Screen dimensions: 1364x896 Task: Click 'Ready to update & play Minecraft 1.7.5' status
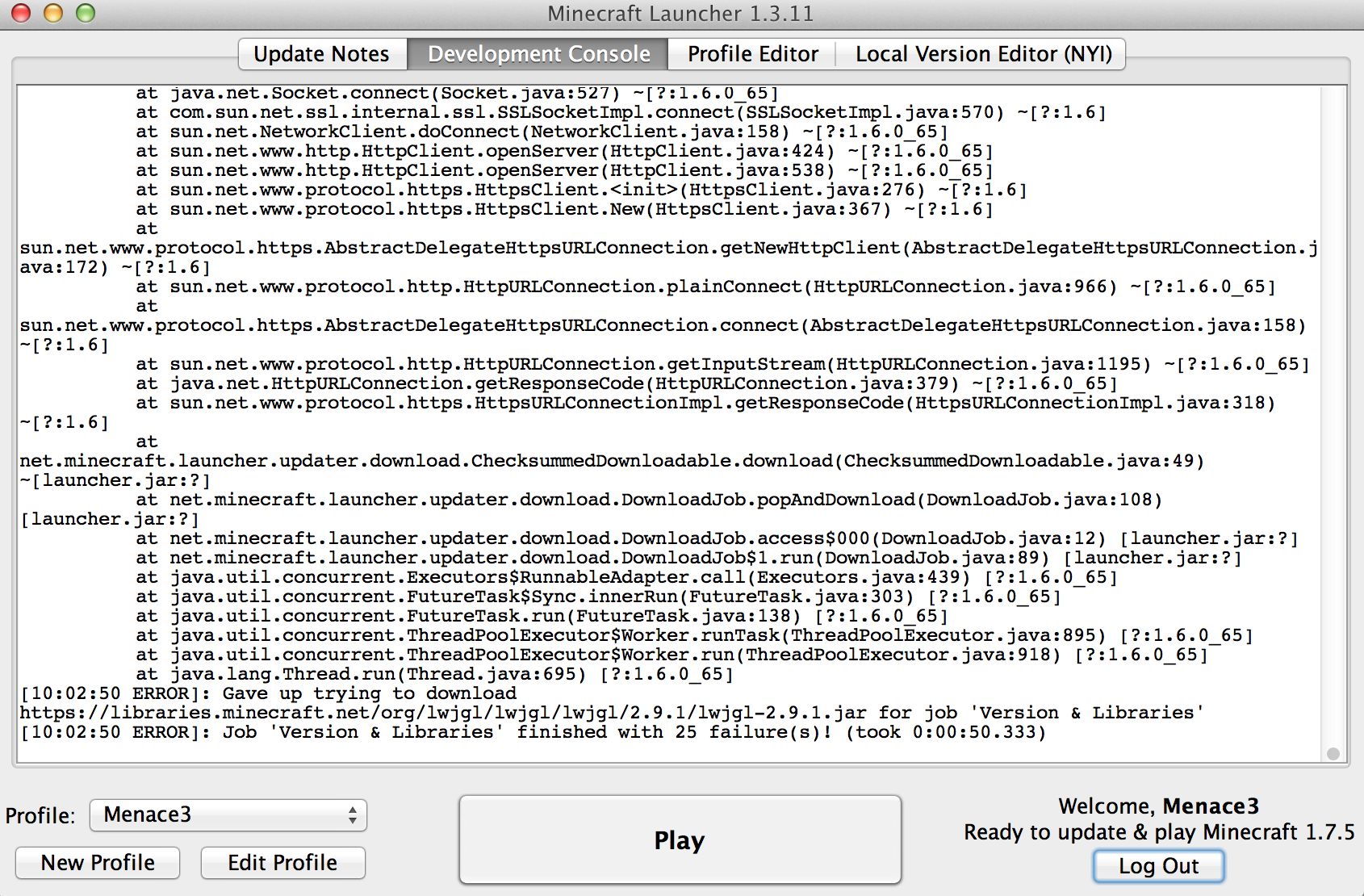pyautogui.click(x=1159, y=832)
